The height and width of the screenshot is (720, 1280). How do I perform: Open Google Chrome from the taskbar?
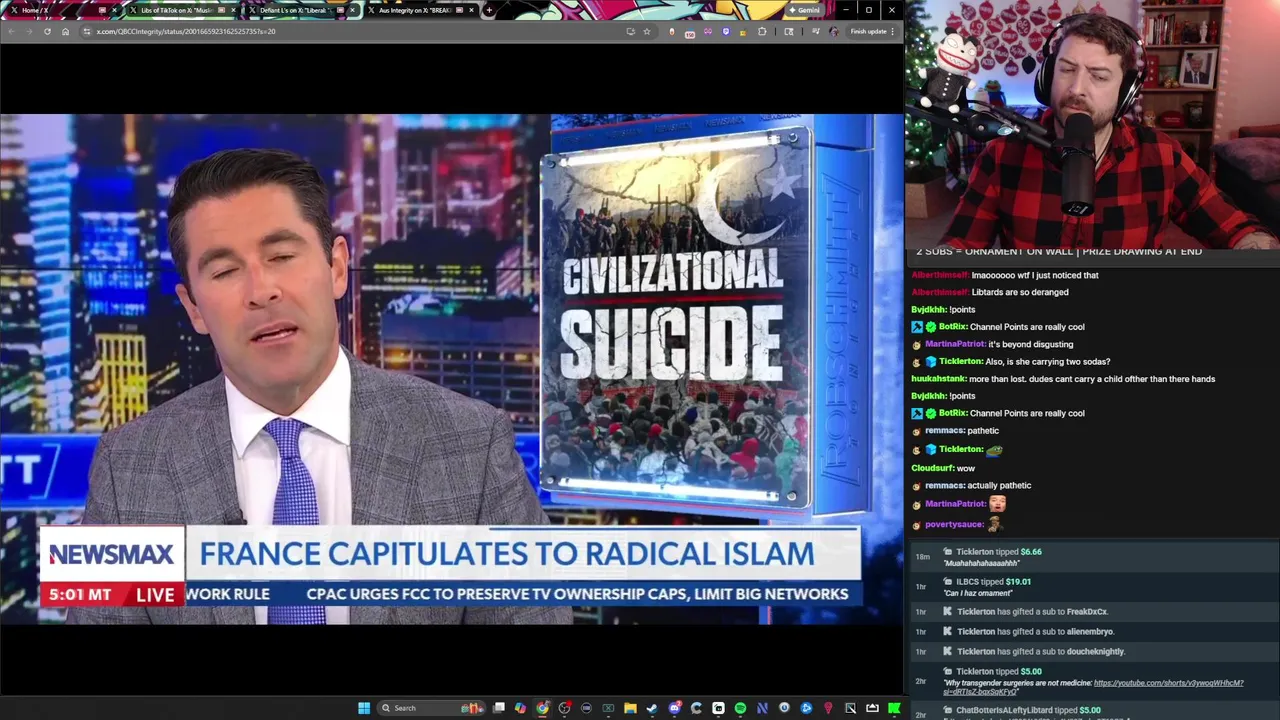(x=541, y=708)
